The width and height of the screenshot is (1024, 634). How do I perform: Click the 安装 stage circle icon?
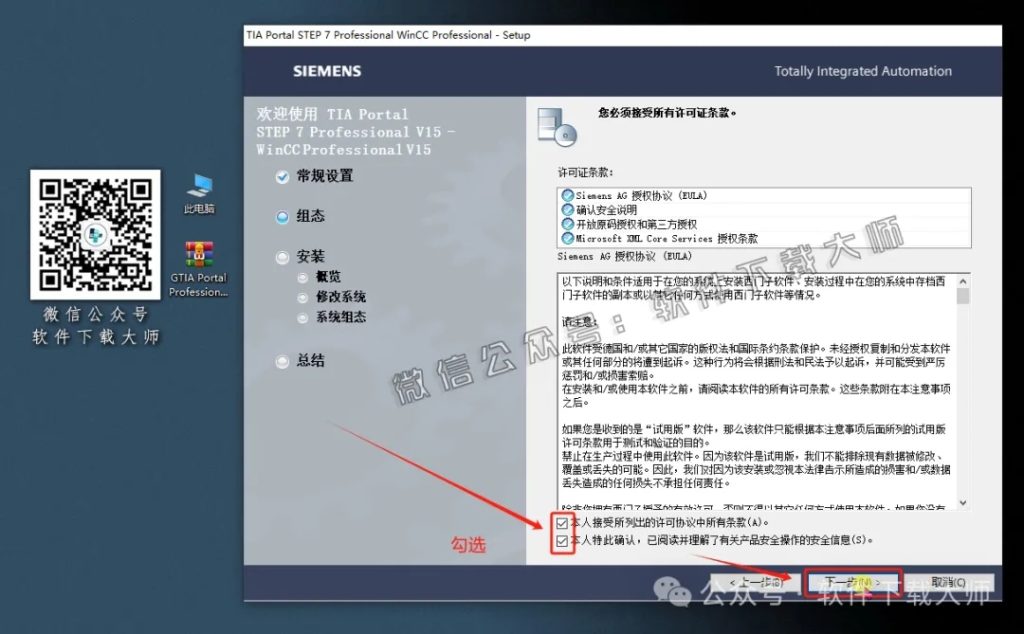point(282,257)
